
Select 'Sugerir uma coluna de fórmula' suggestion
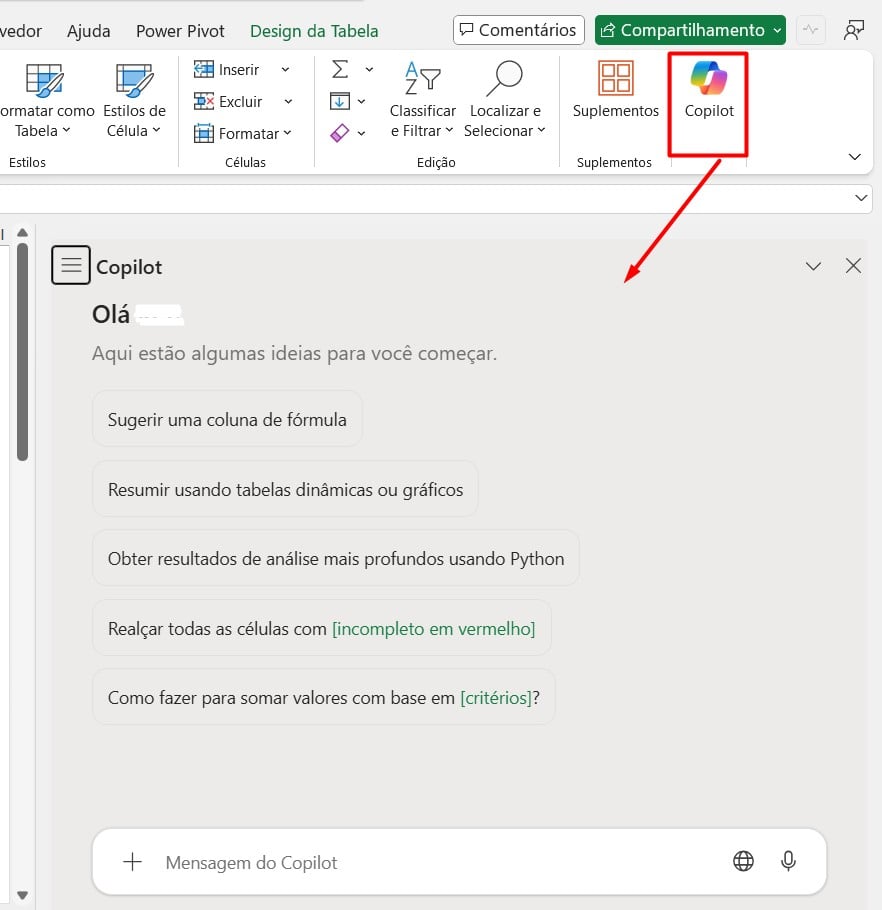(x=227, y=419)
